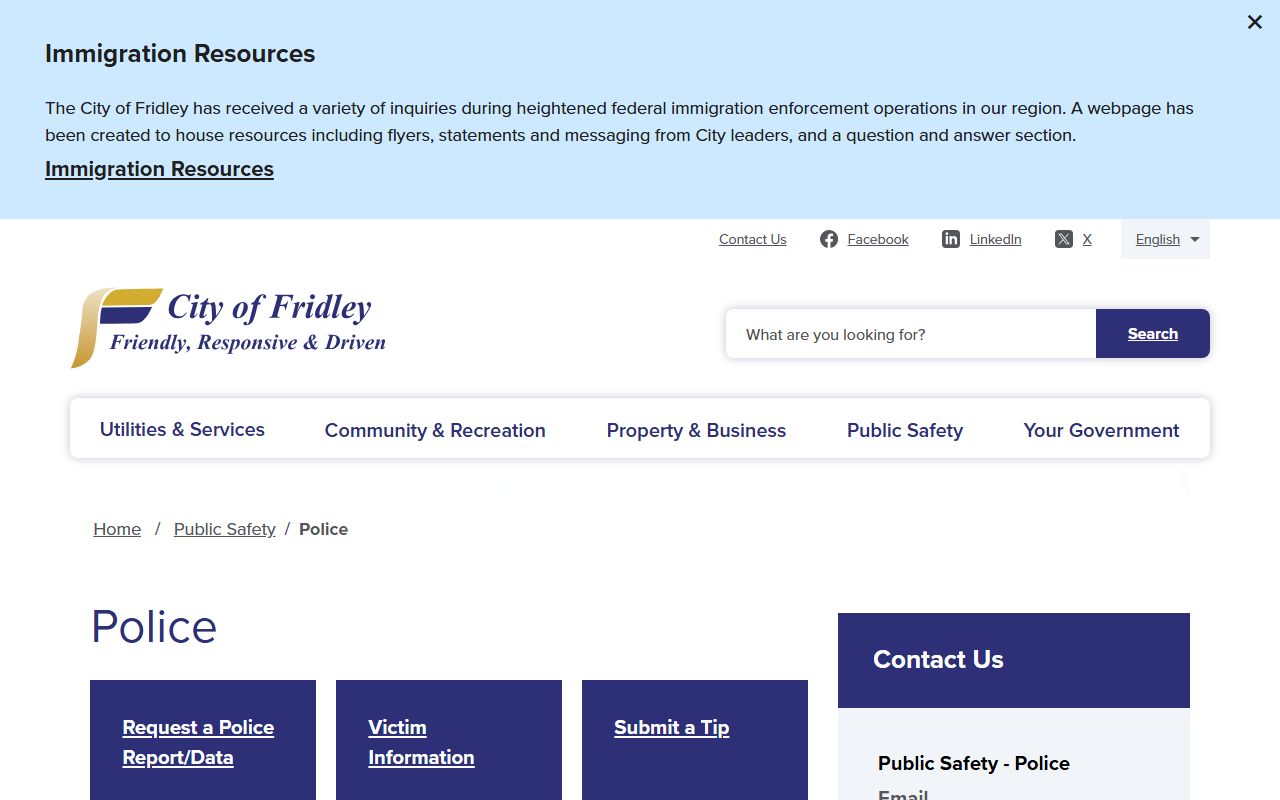
Task: Dismiss the Immigration Resources alert banner
Action: [1254, 22]
